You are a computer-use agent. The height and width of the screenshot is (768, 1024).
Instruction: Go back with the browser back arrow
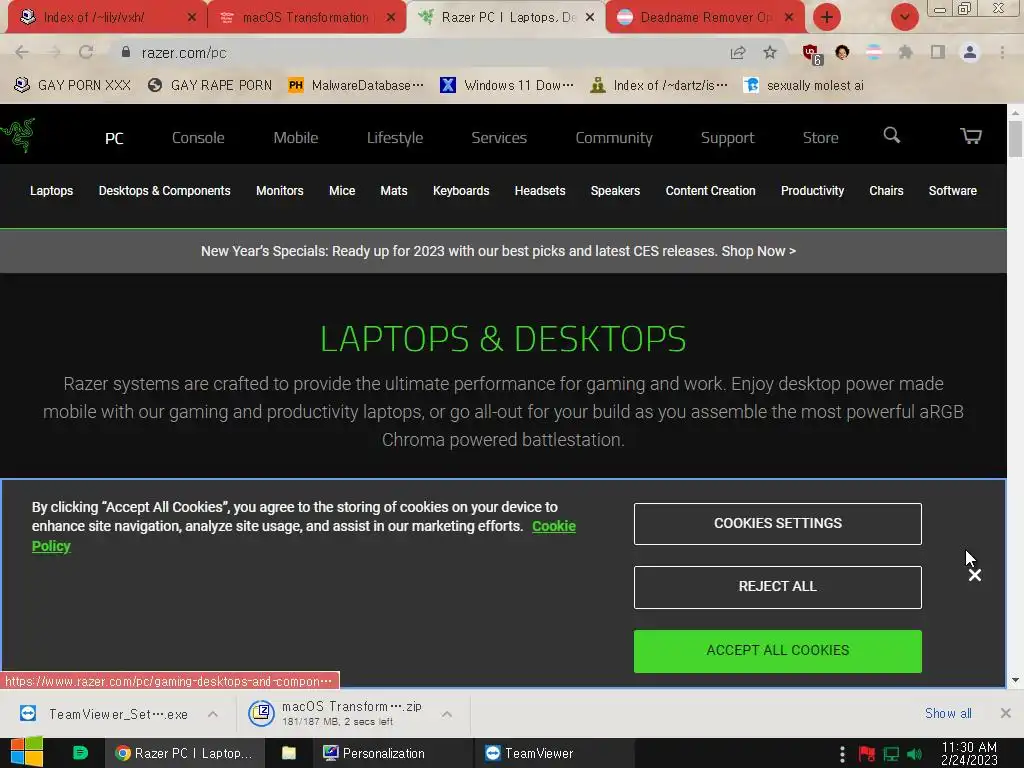pyautogui.click(x=22, y=52)
